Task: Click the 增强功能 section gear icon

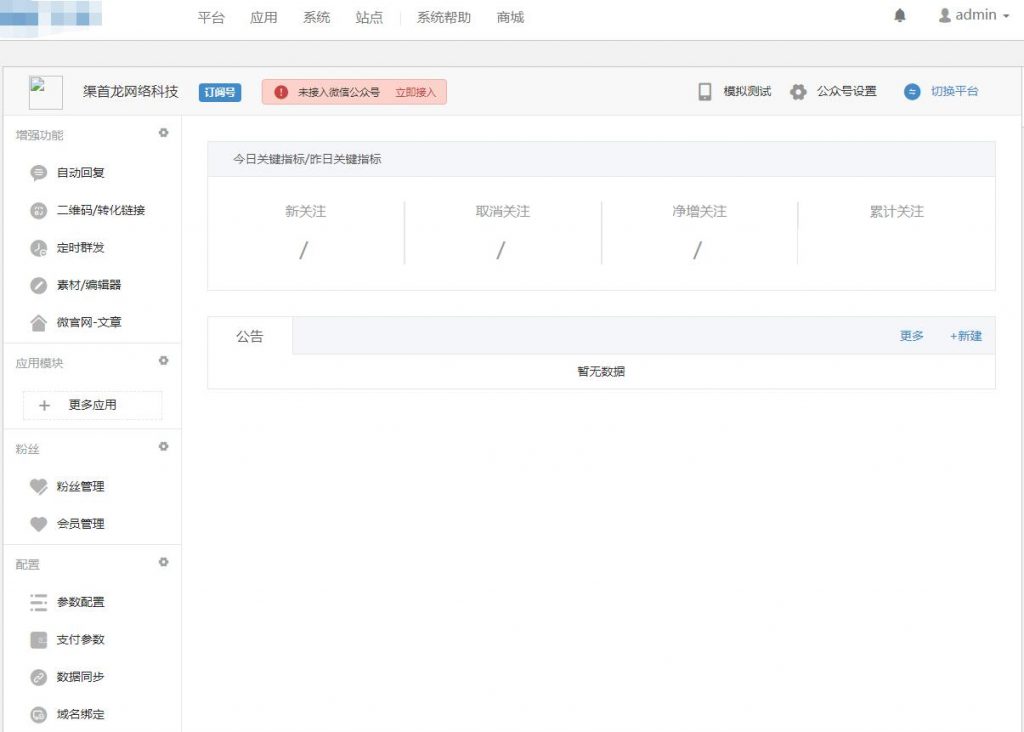Action: coord(163,134)
